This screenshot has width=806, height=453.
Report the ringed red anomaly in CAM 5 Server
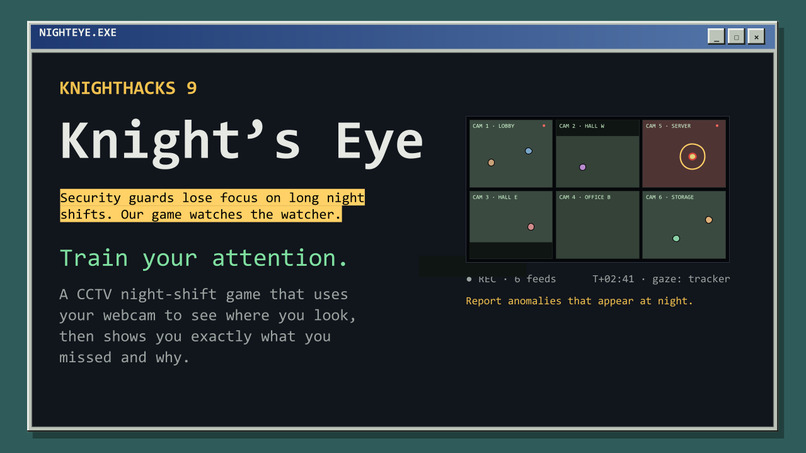[692, 156]
